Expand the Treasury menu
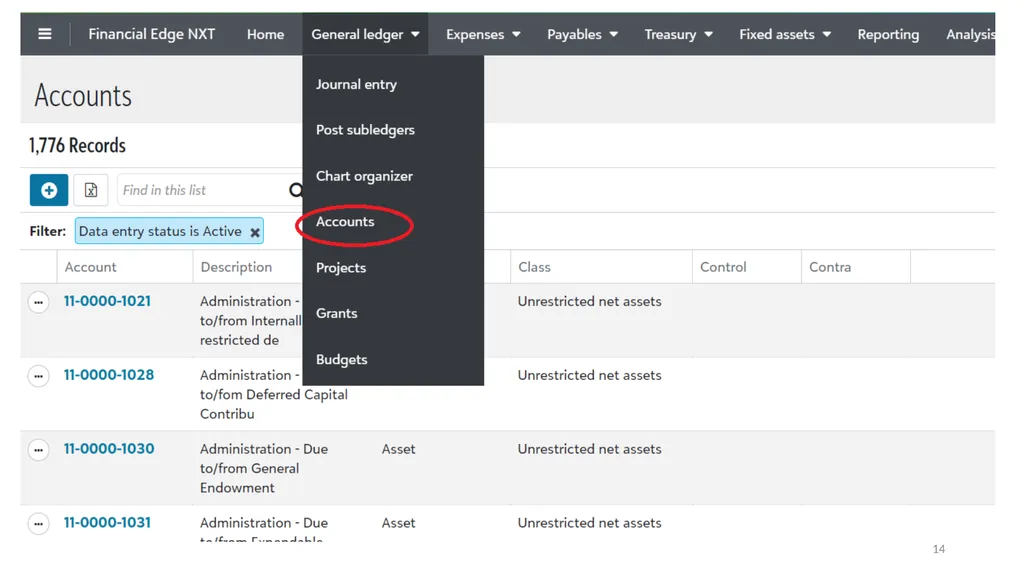Screen dimensions: 1024x575 679,34
